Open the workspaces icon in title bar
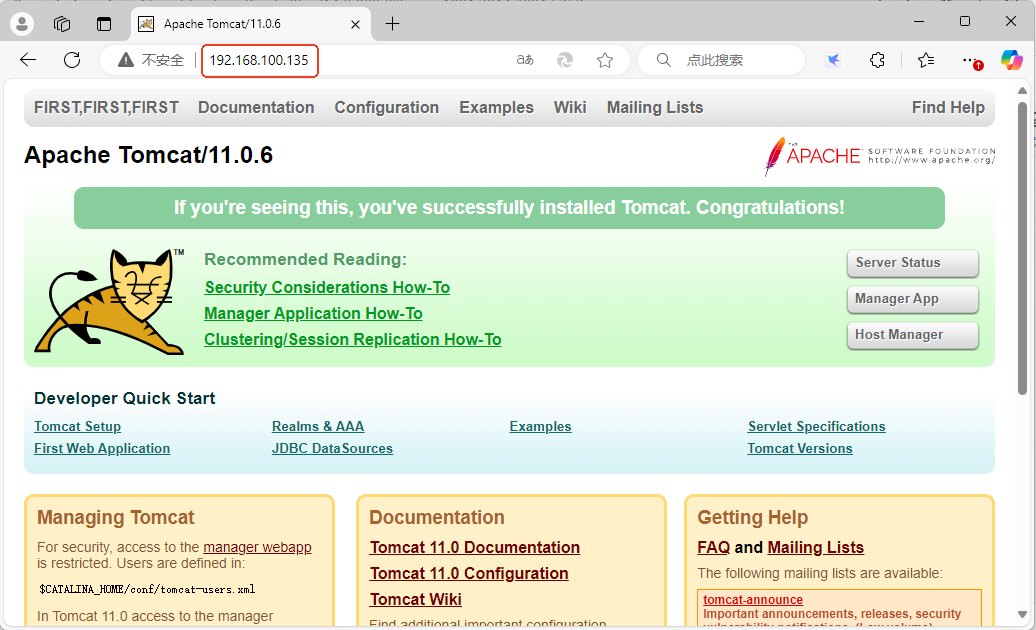The image size is (1036, 630). [62, 24]
